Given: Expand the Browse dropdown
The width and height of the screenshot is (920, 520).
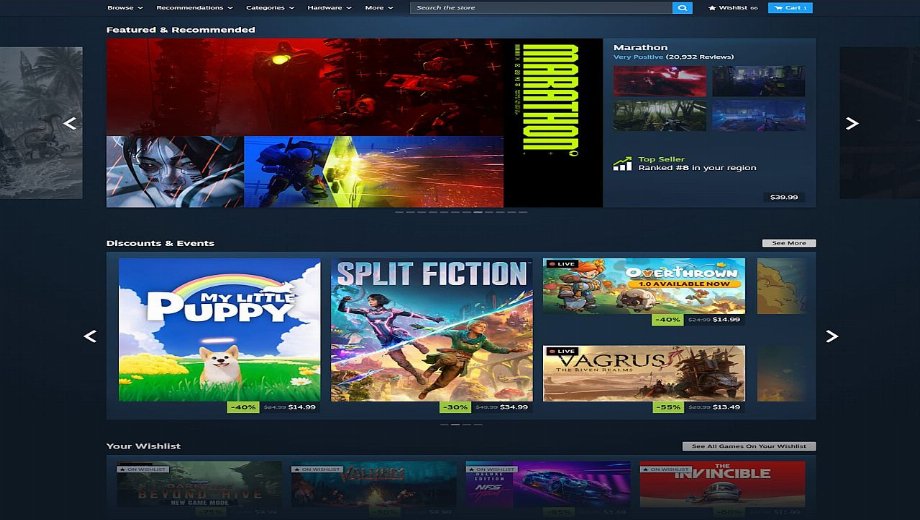Looking at the screenshot, I should click(123, 8).
